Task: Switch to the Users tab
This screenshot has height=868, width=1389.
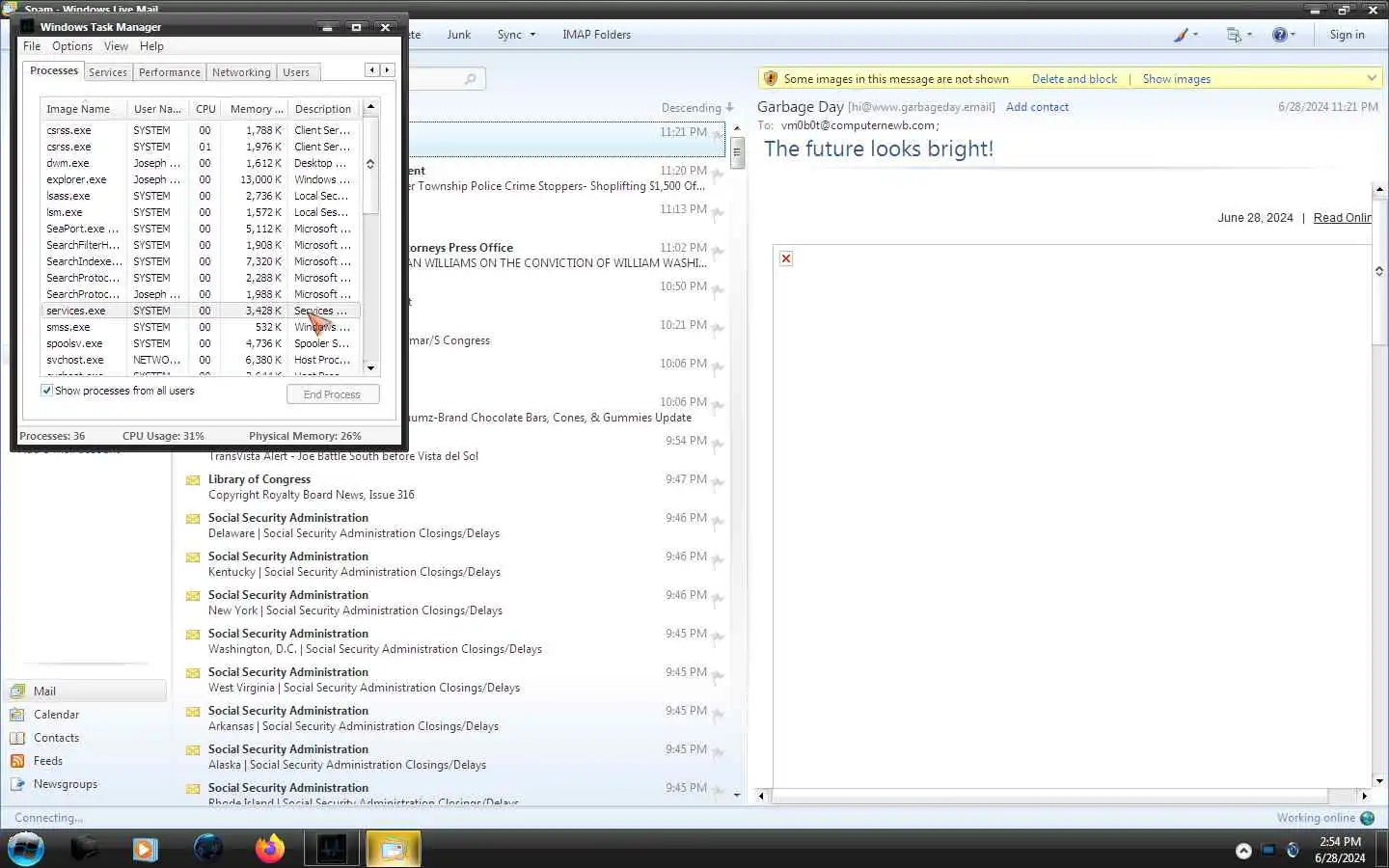Action: (x=296, y=72)
